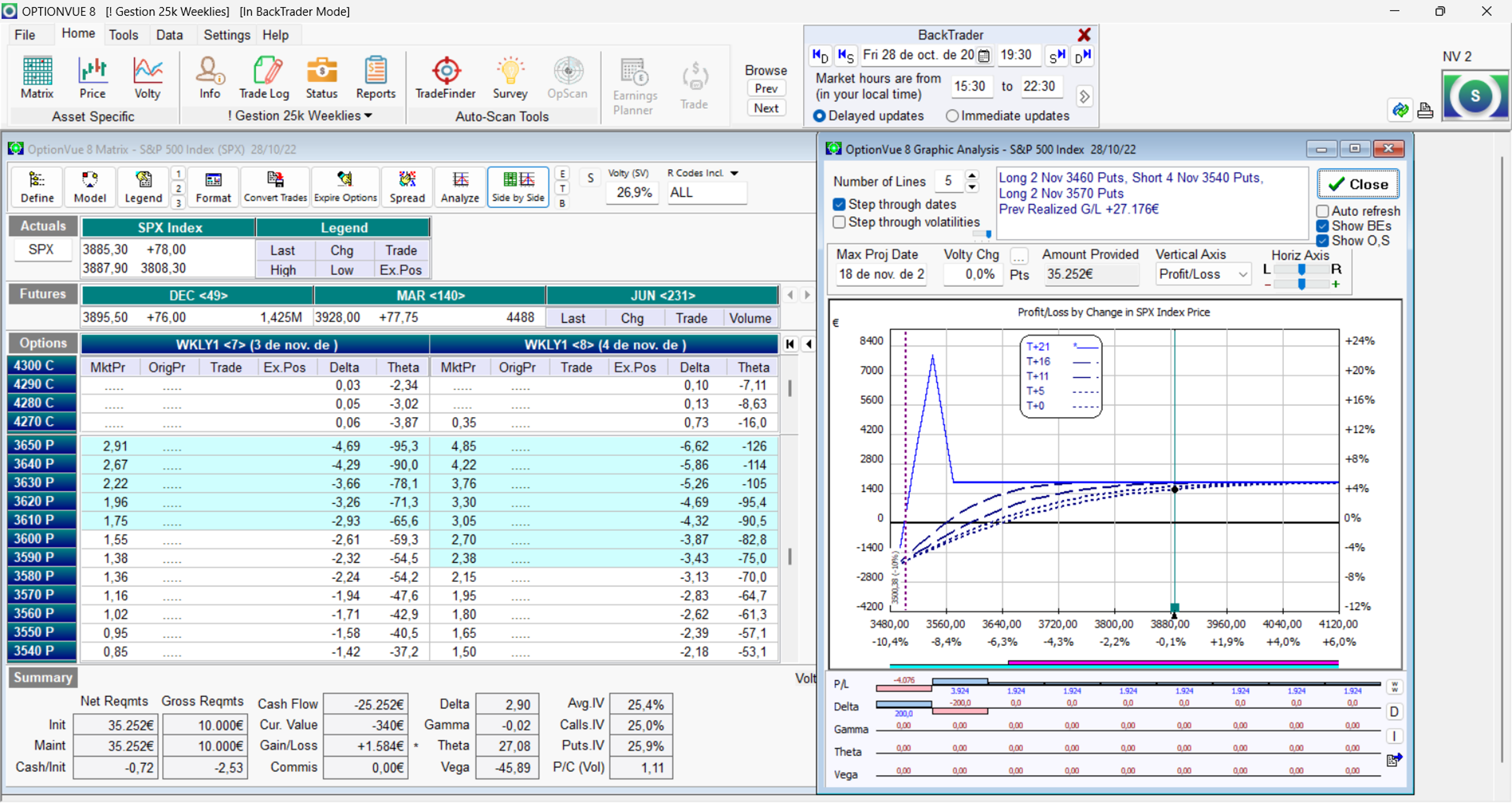
Task: Open the Volty chart tool
Action: click(x=147, y=78)
